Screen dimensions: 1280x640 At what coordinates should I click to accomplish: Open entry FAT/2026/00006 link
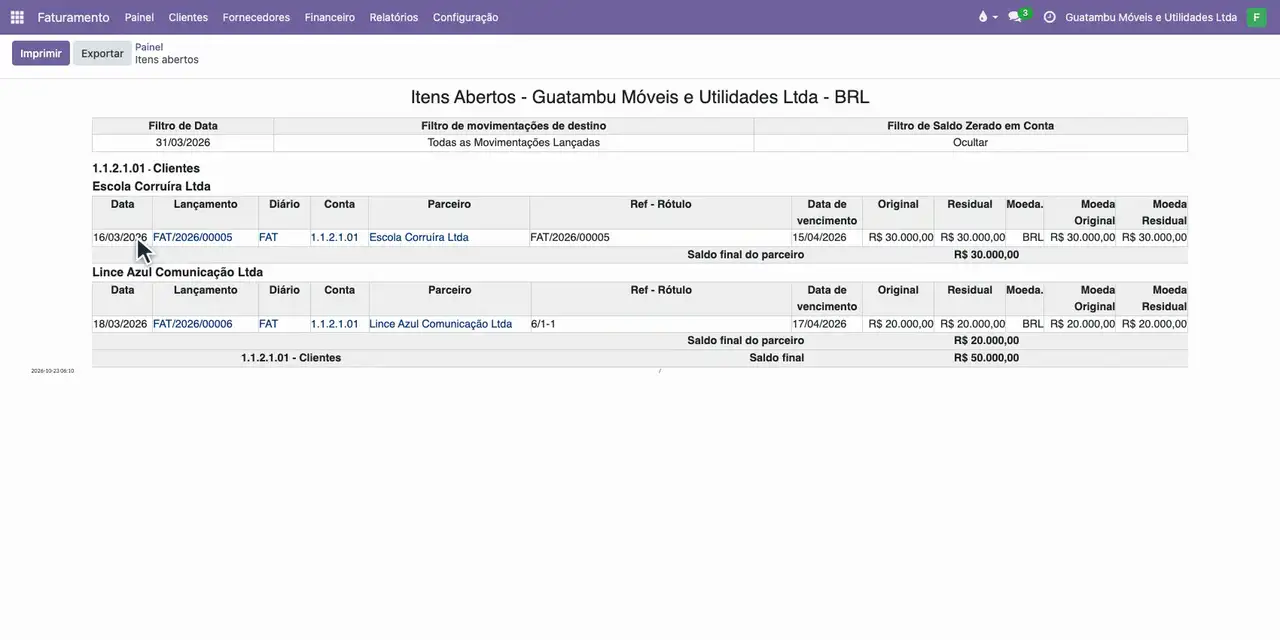click(193, 324)
